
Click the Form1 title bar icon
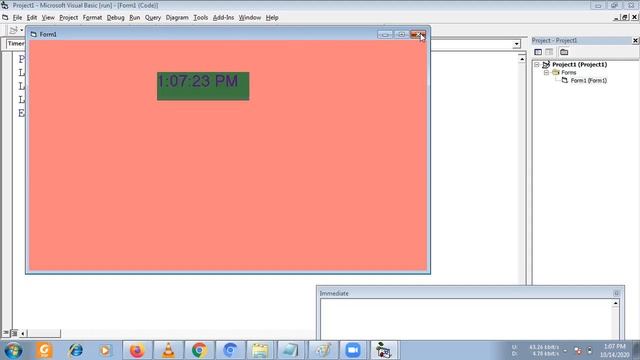[34, 34]
